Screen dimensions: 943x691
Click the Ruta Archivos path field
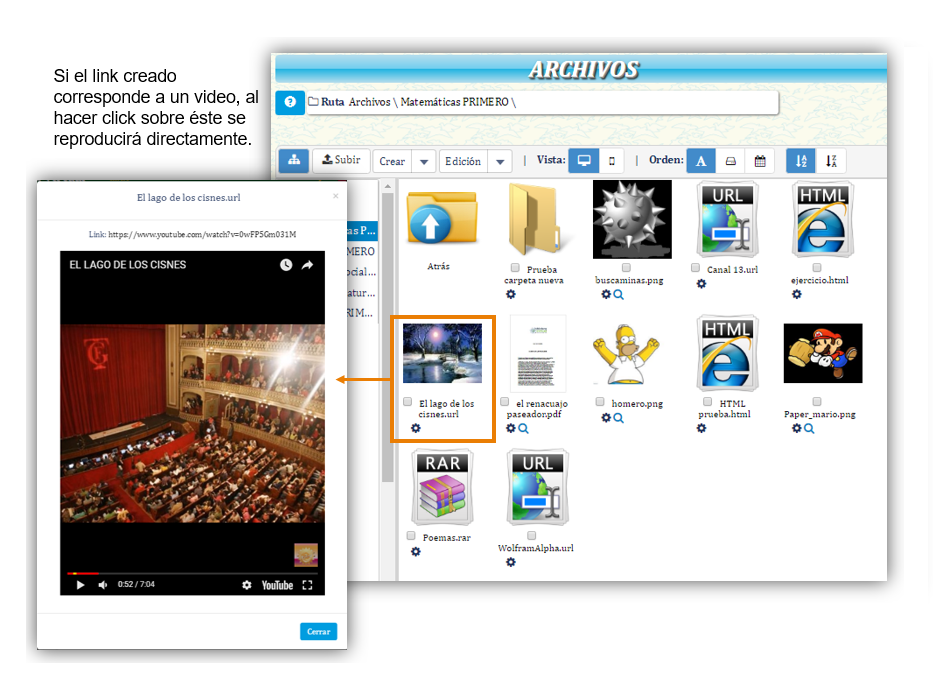[x=542, y=102]
